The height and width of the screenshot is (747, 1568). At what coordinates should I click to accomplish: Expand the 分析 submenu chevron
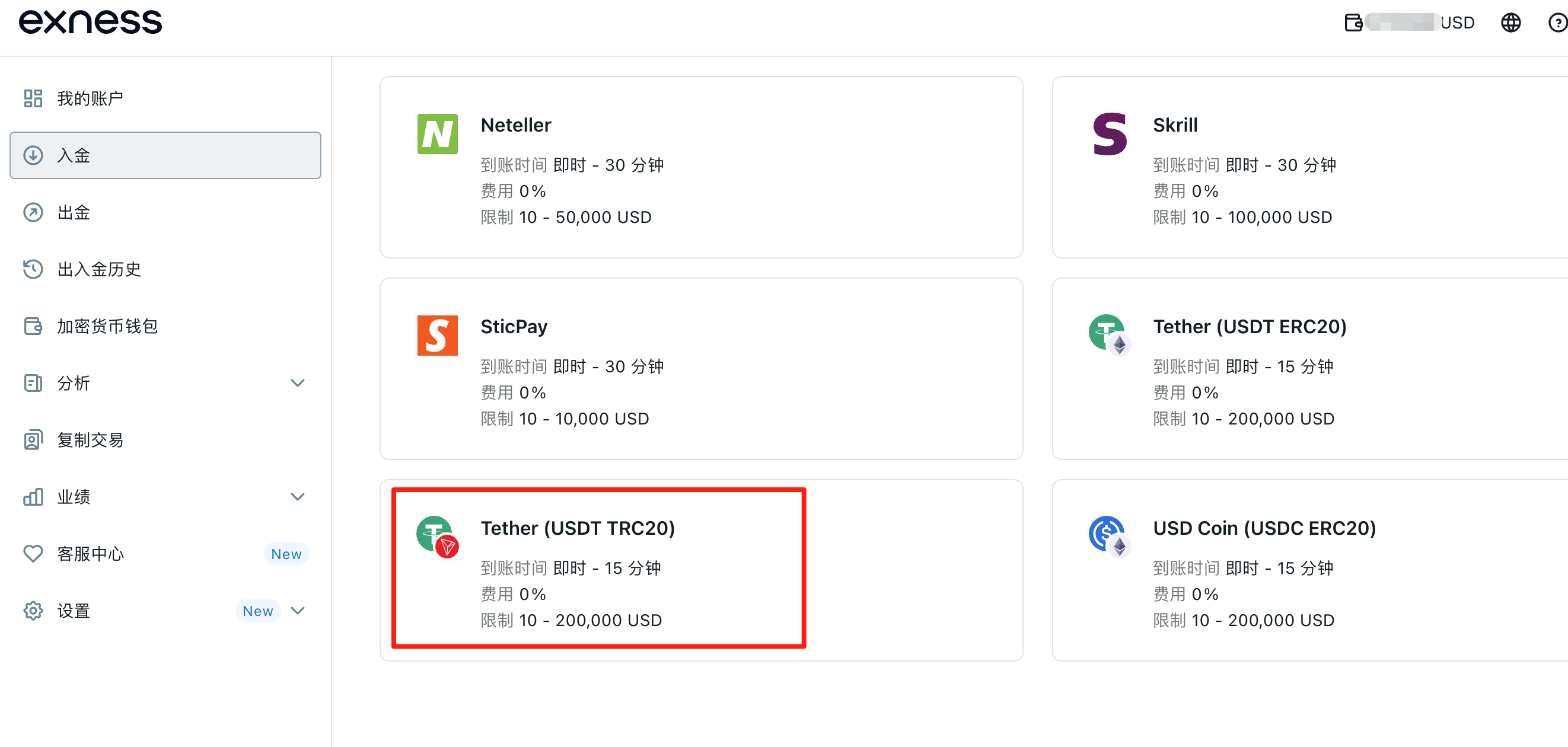298,382
